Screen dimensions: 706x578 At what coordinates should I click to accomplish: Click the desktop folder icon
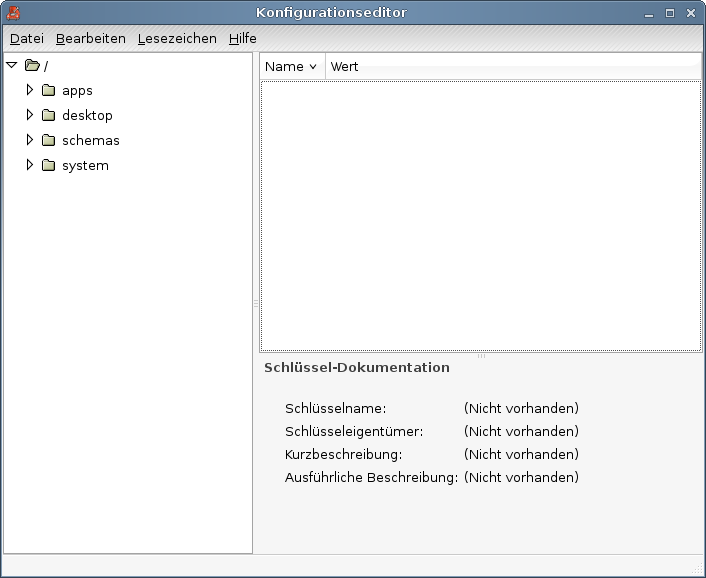[x=48, y=116]
